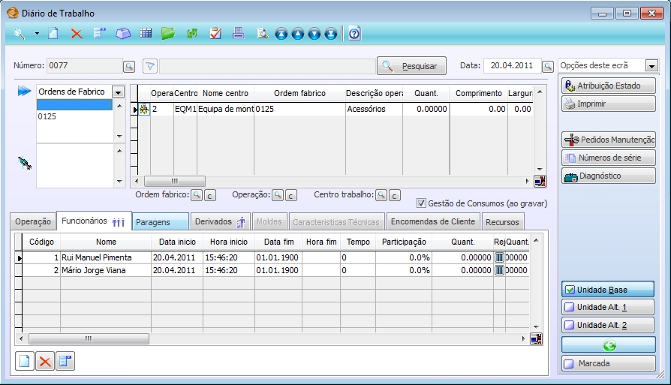Click the green refresh blocks toolbar icon

(192, 33)
